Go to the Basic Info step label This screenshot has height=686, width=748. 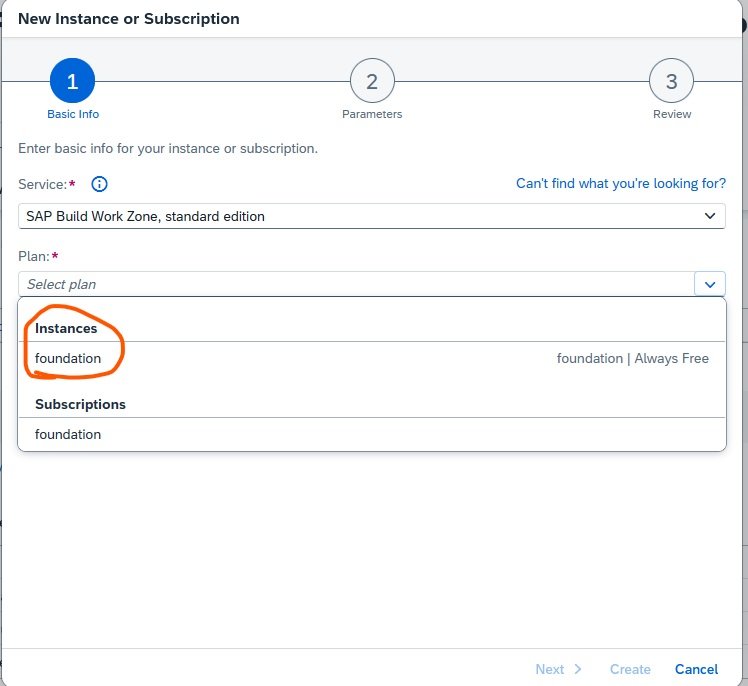[73, 114]
